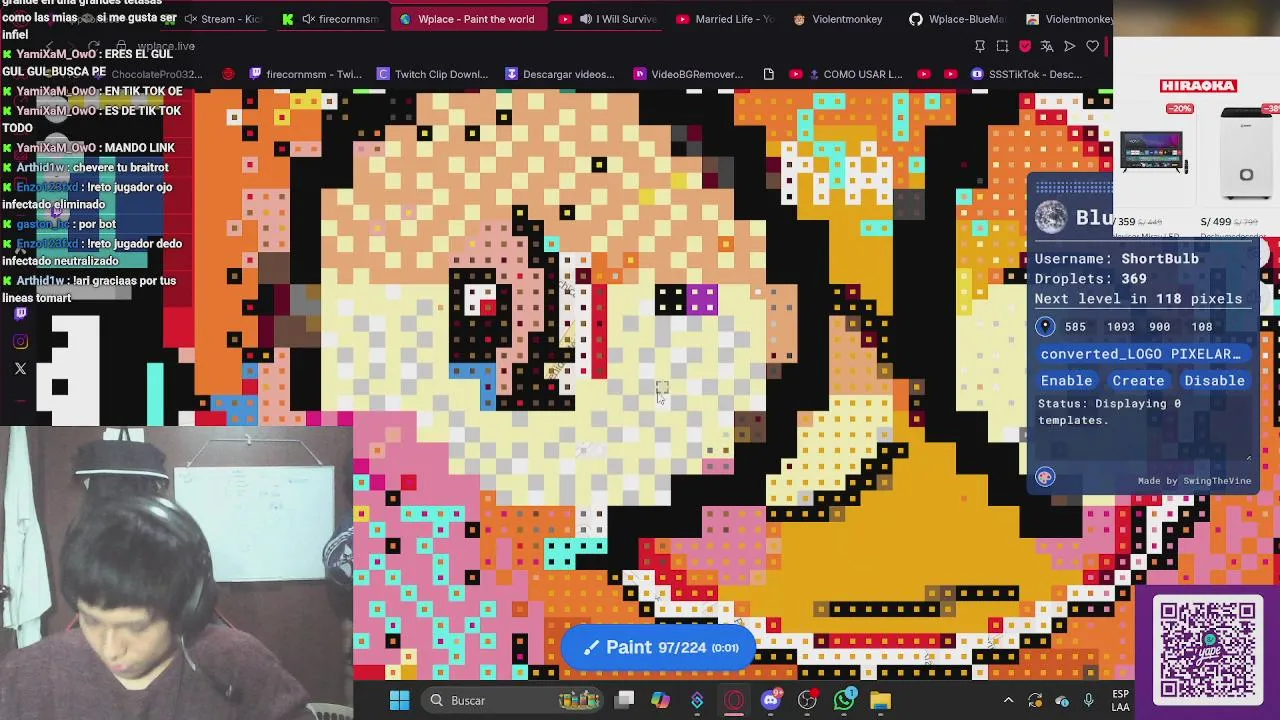Click the browser bookmark icon in address bar

(x=980, y=46)
